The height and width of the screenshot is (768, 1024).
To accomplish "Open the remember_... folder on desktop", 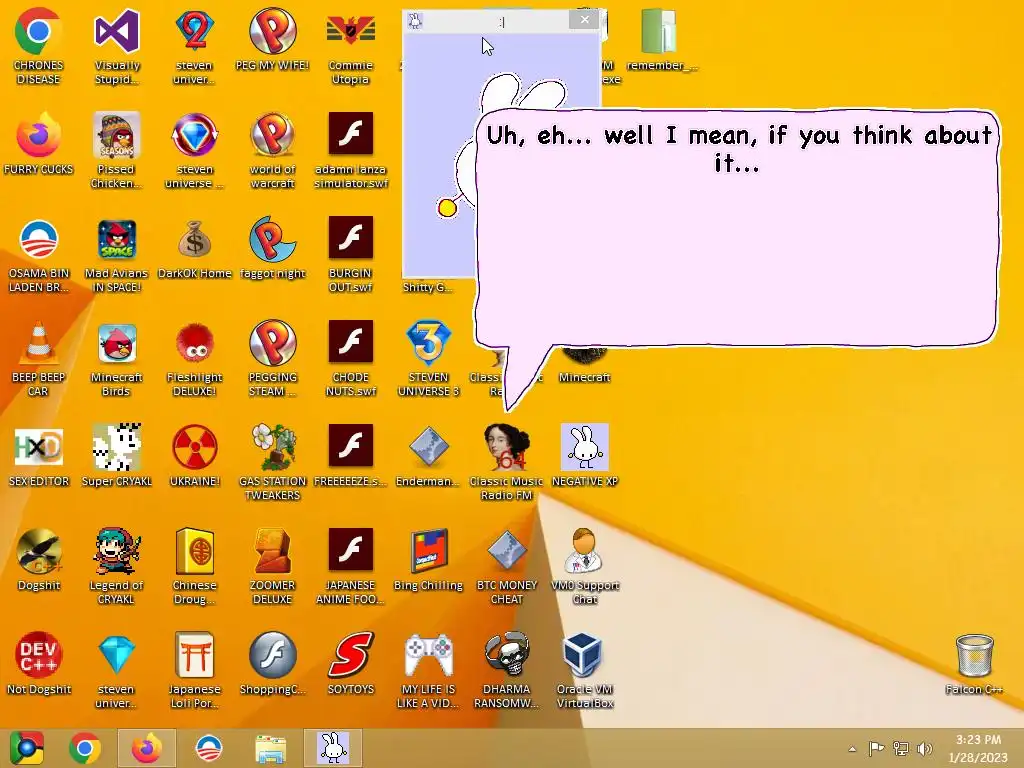I will [658, 31].
